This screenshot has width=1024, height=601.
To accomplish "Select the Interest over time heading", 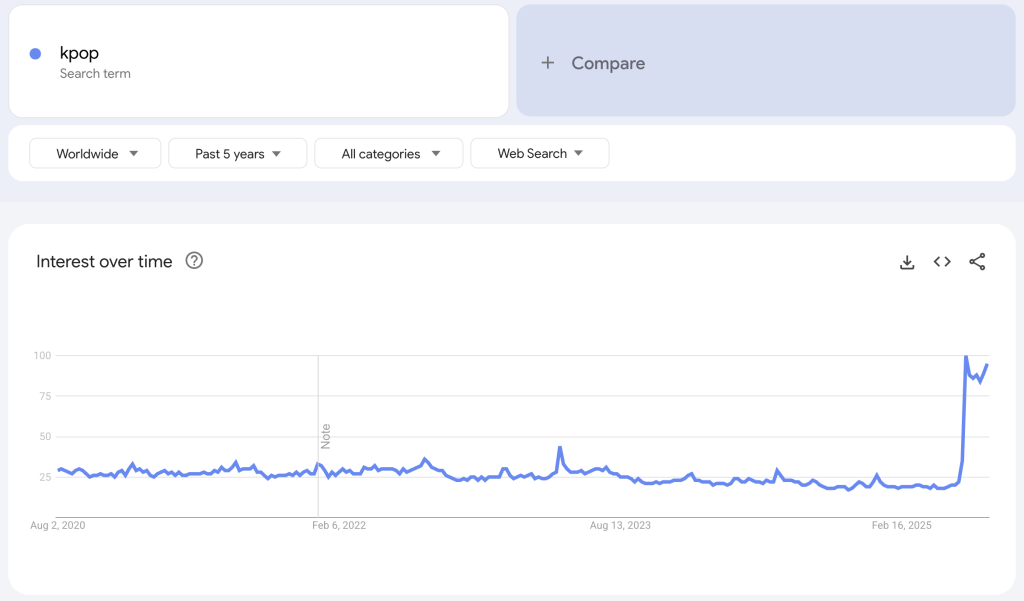I will tap(106, 261).
